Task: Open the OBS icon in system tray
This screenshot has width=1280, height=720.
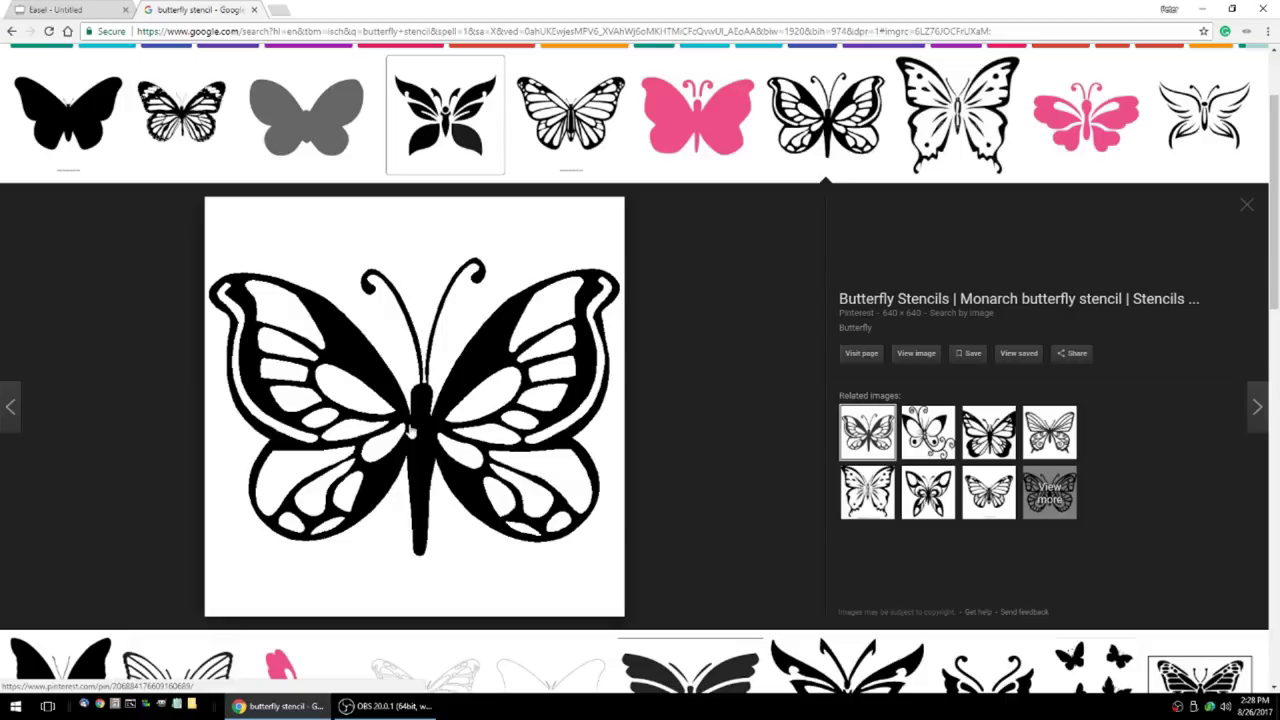Action: click(x=1178, y=706)
